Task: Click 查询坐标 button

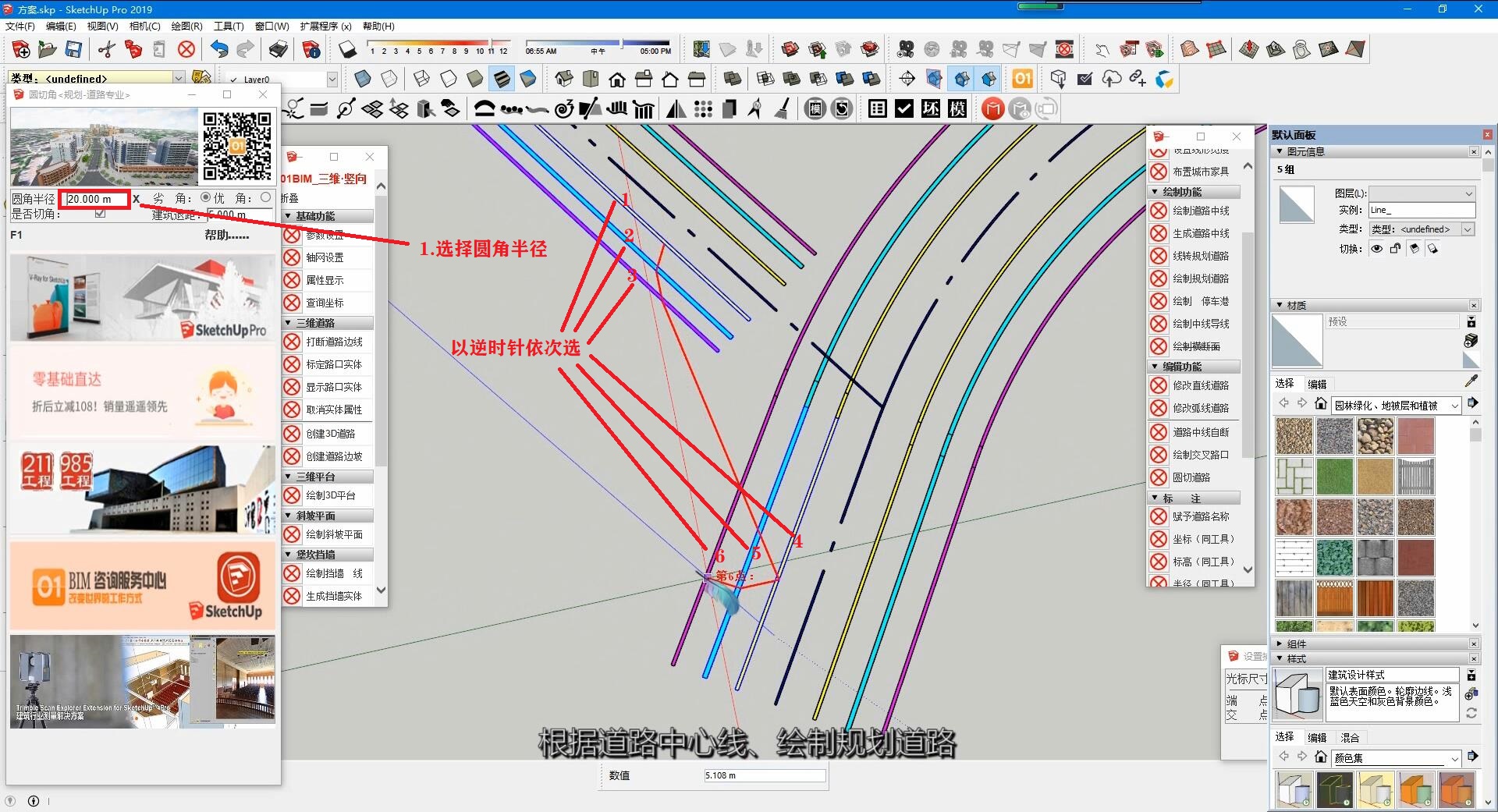Action: click(323, 302)
